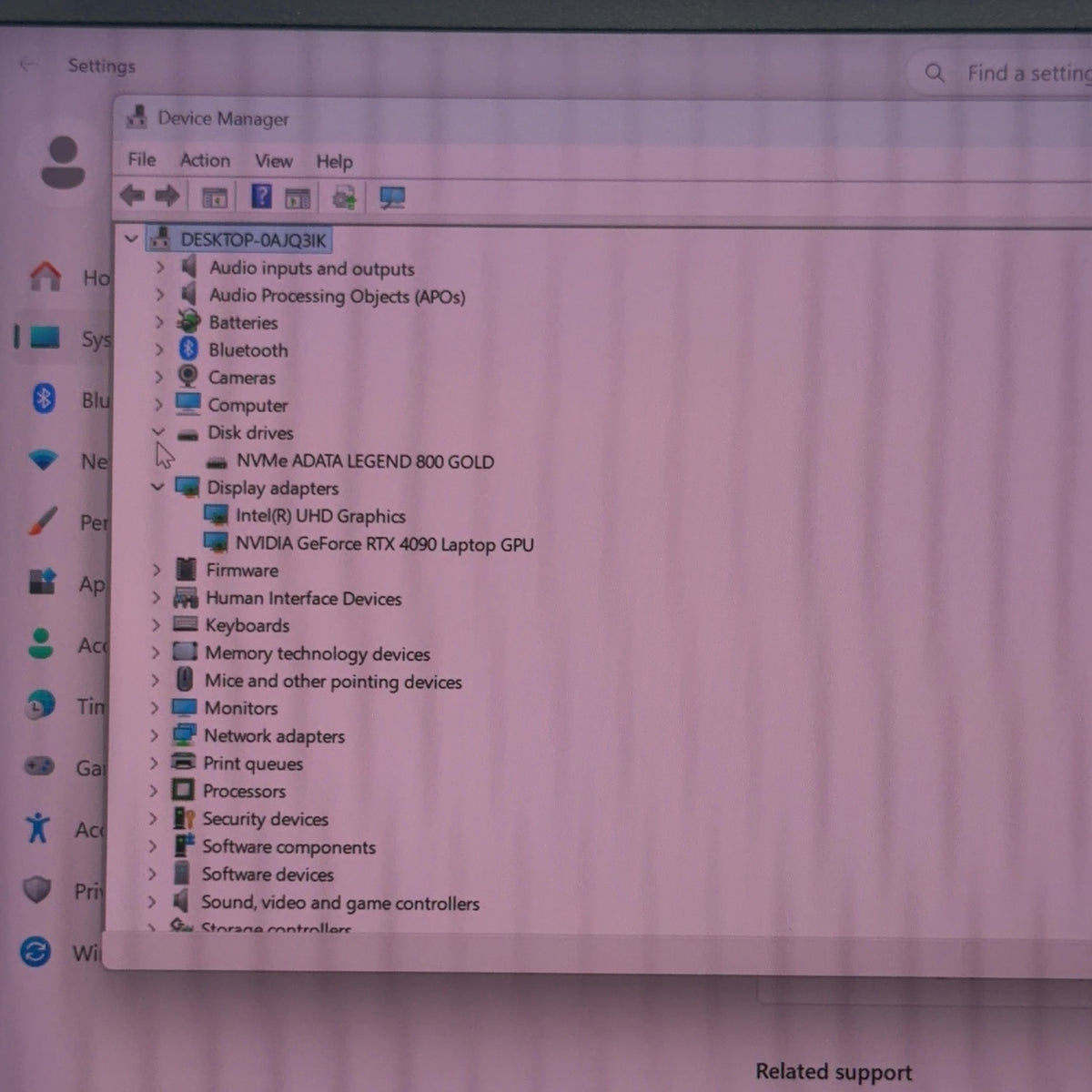Select the Security devices label

265,819
